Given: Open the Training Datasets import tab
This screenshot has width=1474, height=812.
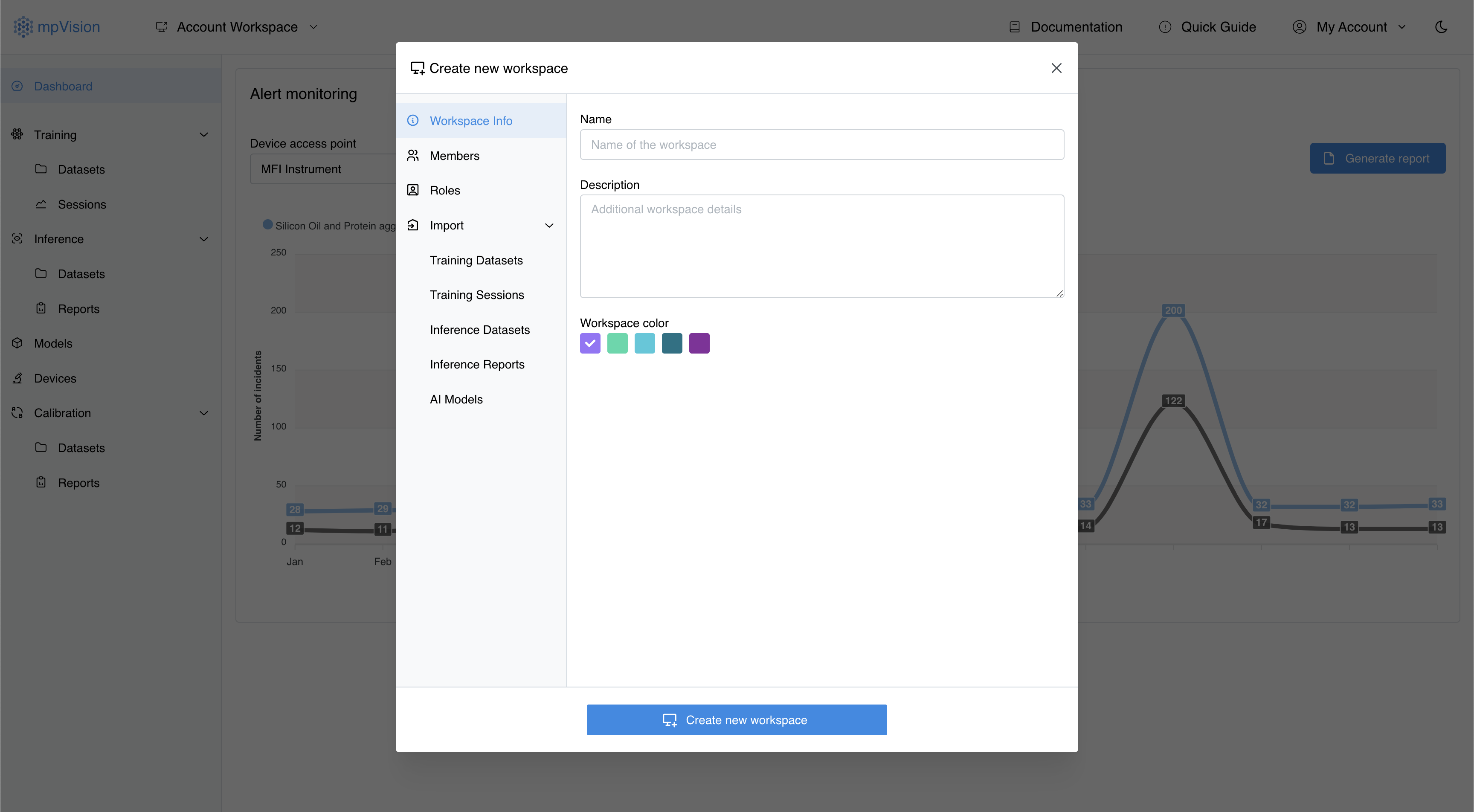Looking at the screenshot, I should (x=476, y=261).
